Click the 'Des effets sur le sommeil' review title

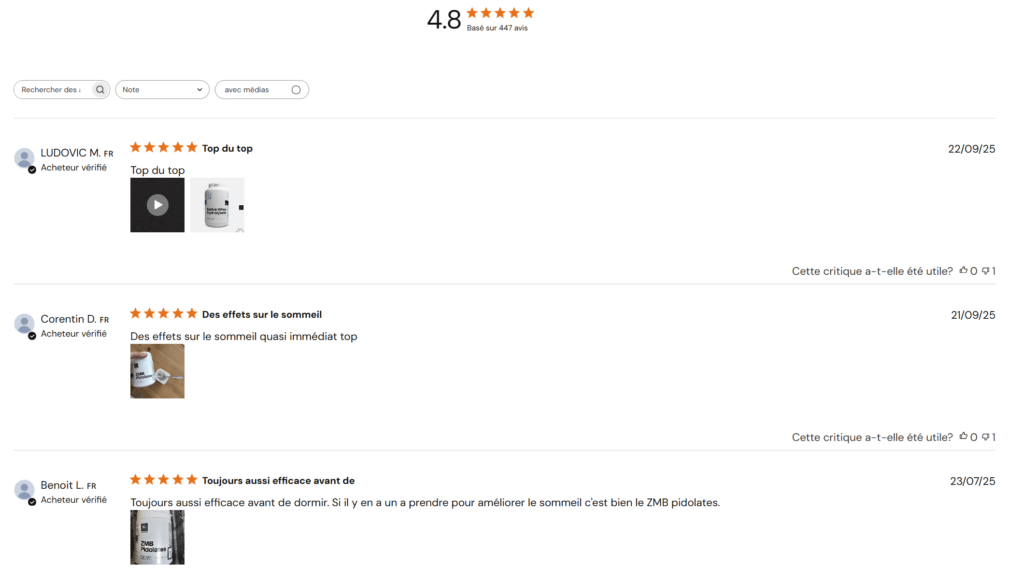point(262,314)
